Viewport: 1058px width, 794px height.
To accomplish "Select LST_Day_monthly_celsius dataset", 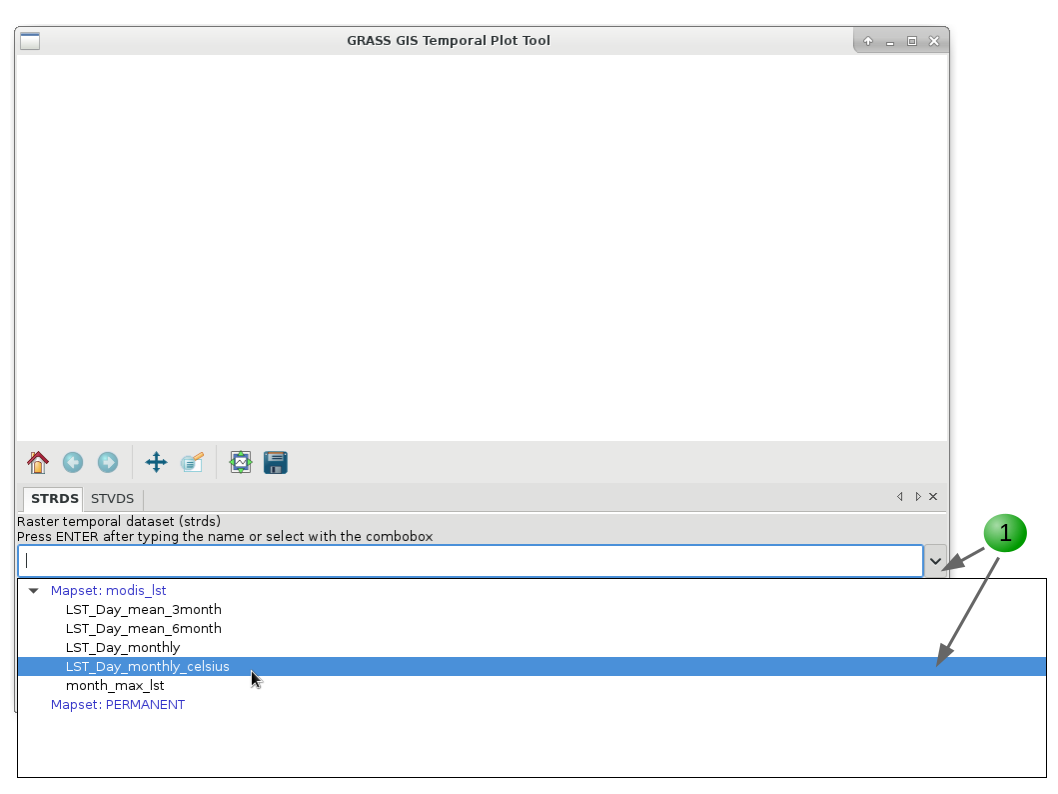I will (x=532, y=667).
